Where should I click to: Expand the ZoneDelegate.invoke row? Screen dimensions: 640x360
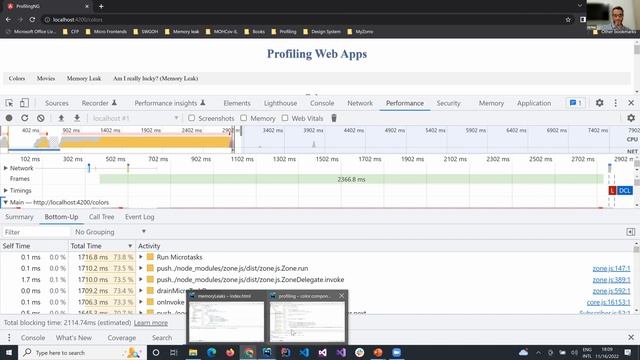coord(141,280)
